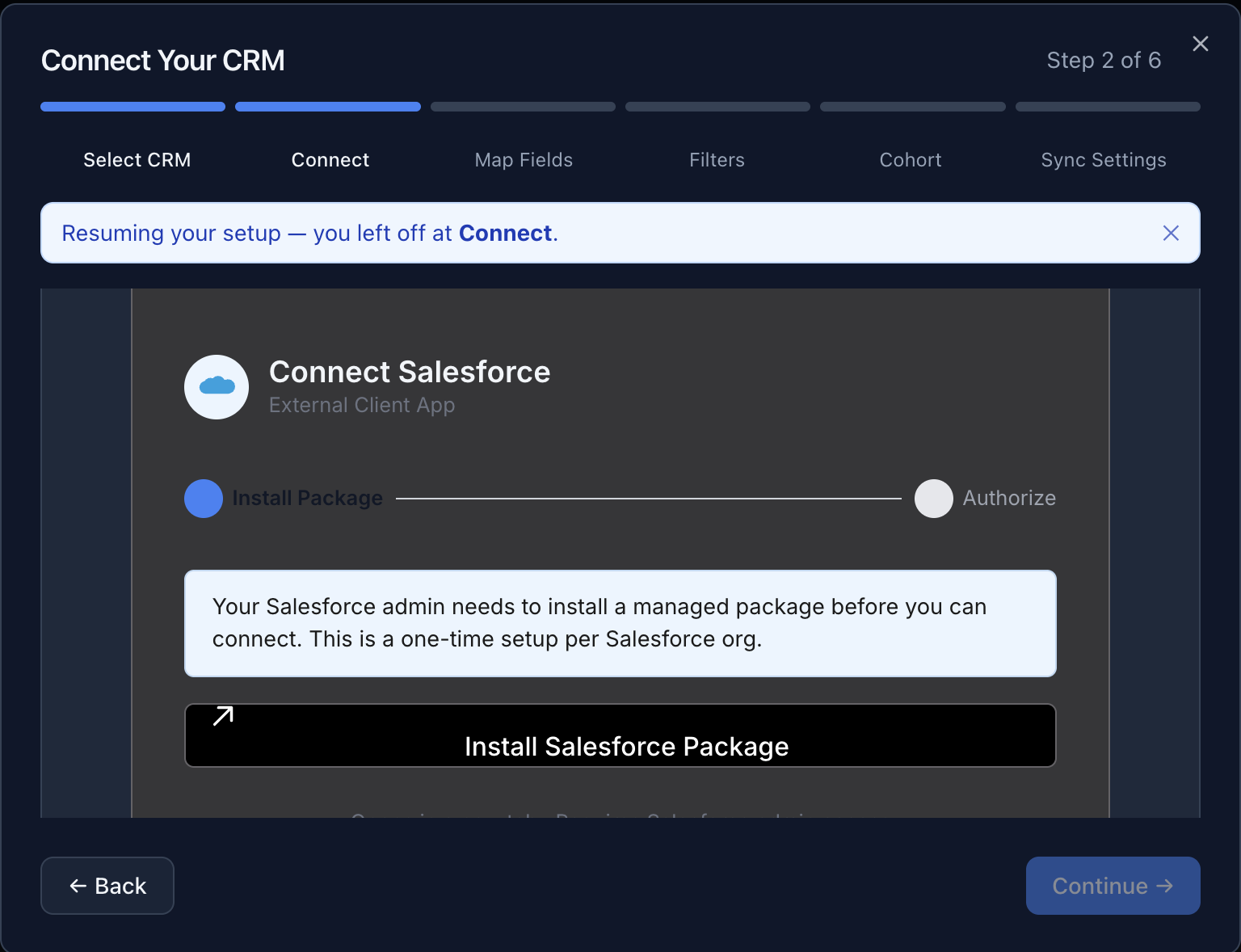Screen dimensions: 1241x952
Task: Open the Cohort step
Action: [911, 160]
